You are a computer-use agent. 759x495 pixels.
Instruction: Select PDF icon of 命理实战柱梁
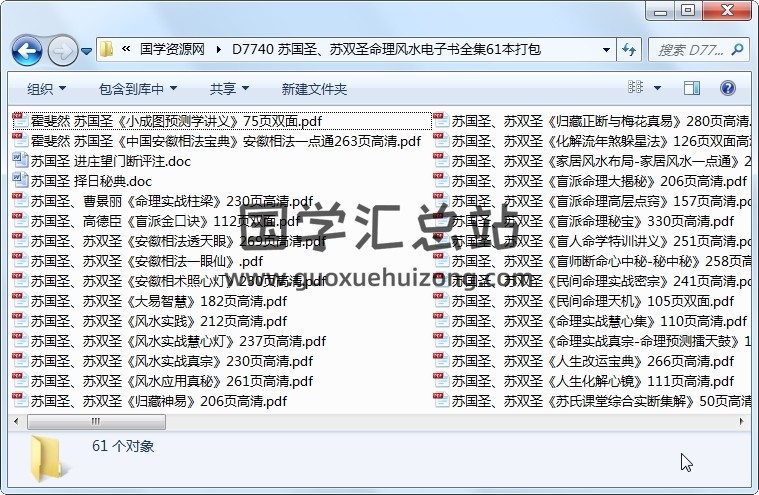click(x=20, y=200)
